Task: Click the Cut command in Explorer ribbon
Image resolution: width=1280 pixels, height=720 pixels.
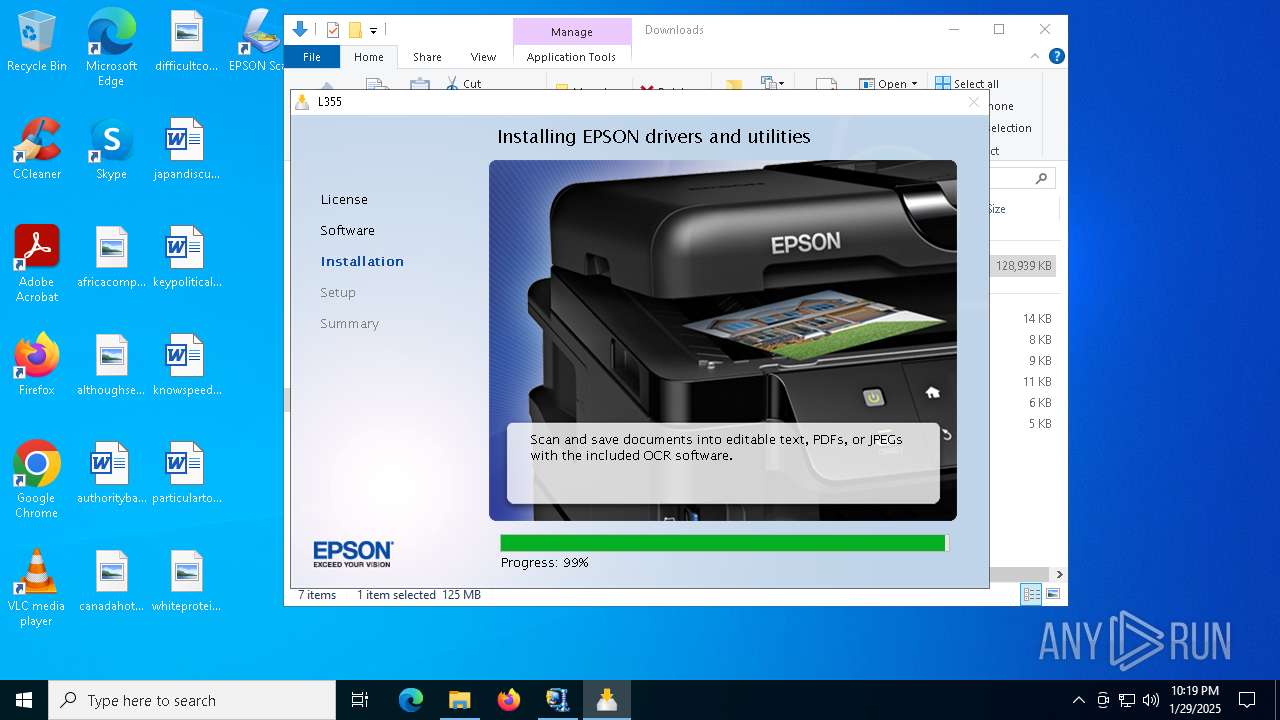Action: coord(464,84)
